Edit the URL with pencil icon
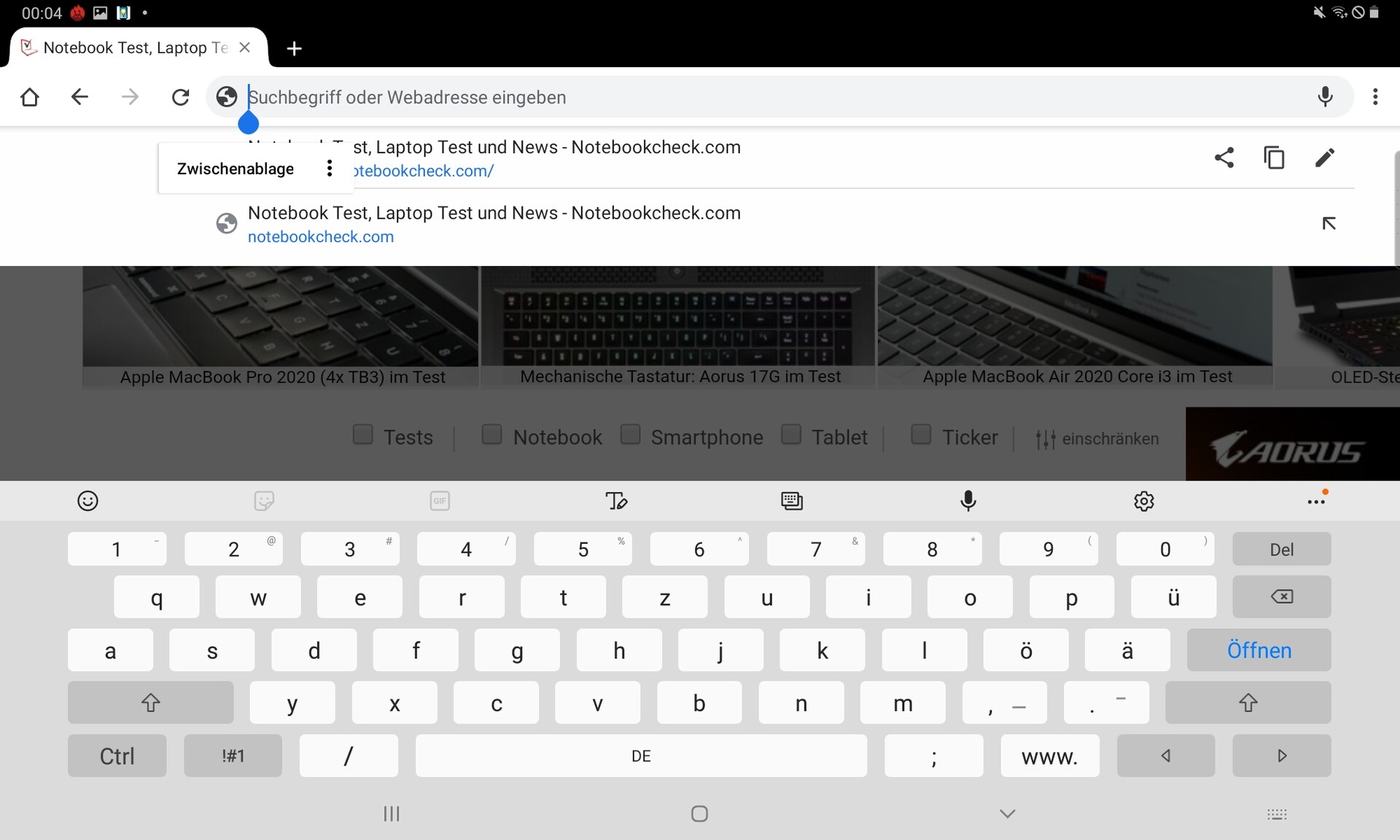Screen dimensions: 1400x840 (x=1325, y=157)
